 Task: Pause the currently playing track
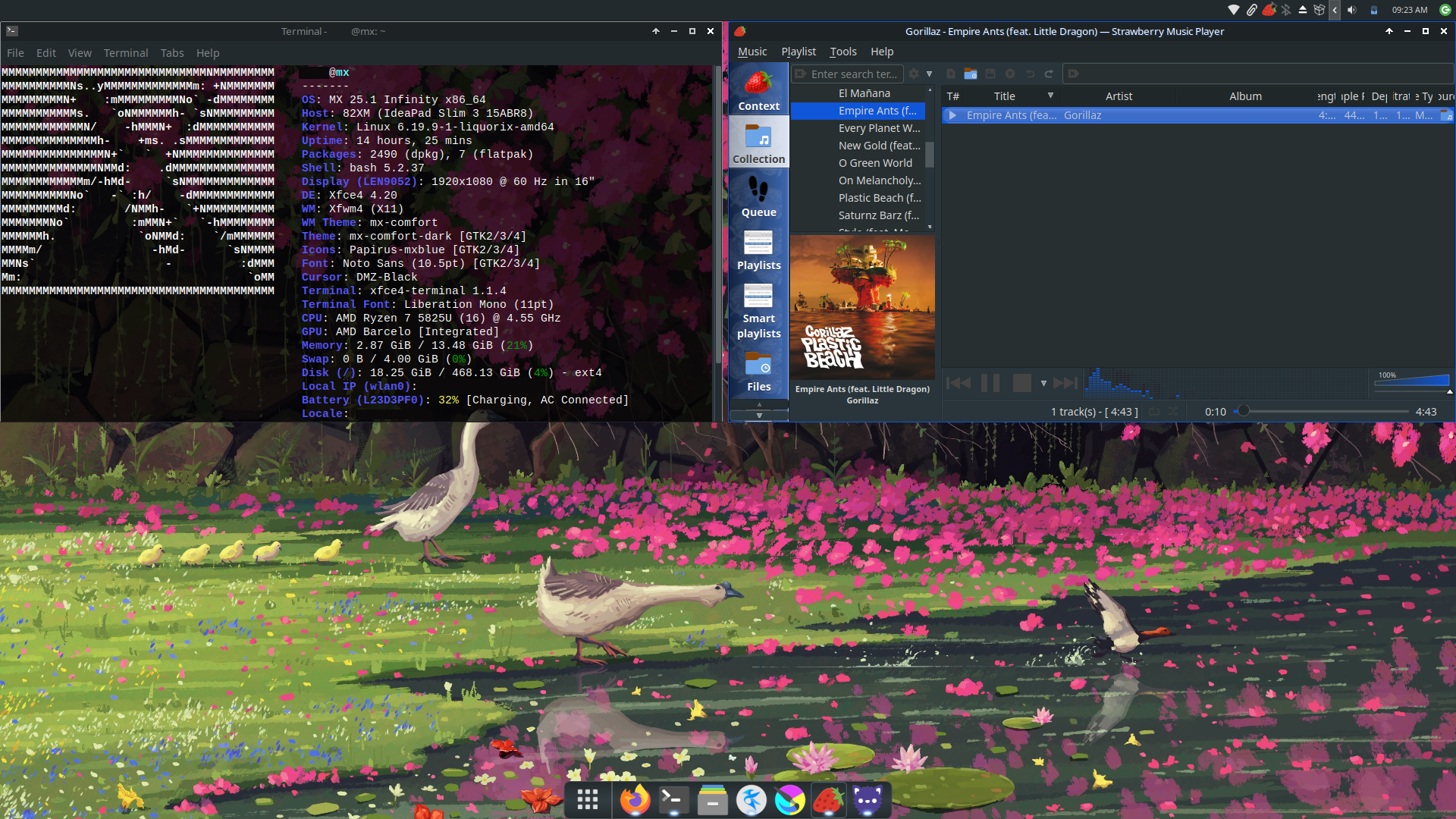pyautogui.click(x=990, y=383)
